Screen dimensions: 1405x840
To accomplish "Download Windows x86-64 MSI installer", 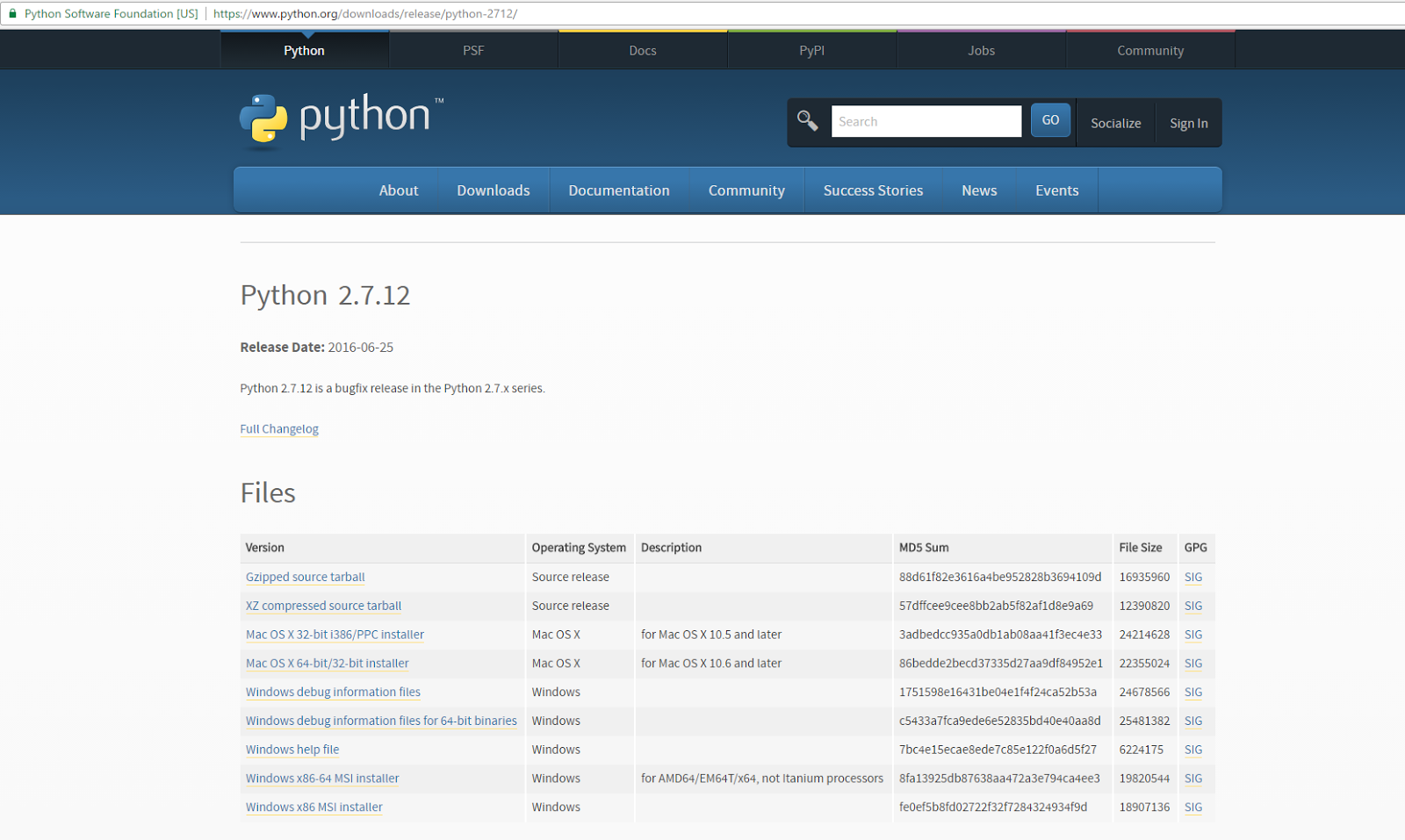I will (x=322, y=779).
